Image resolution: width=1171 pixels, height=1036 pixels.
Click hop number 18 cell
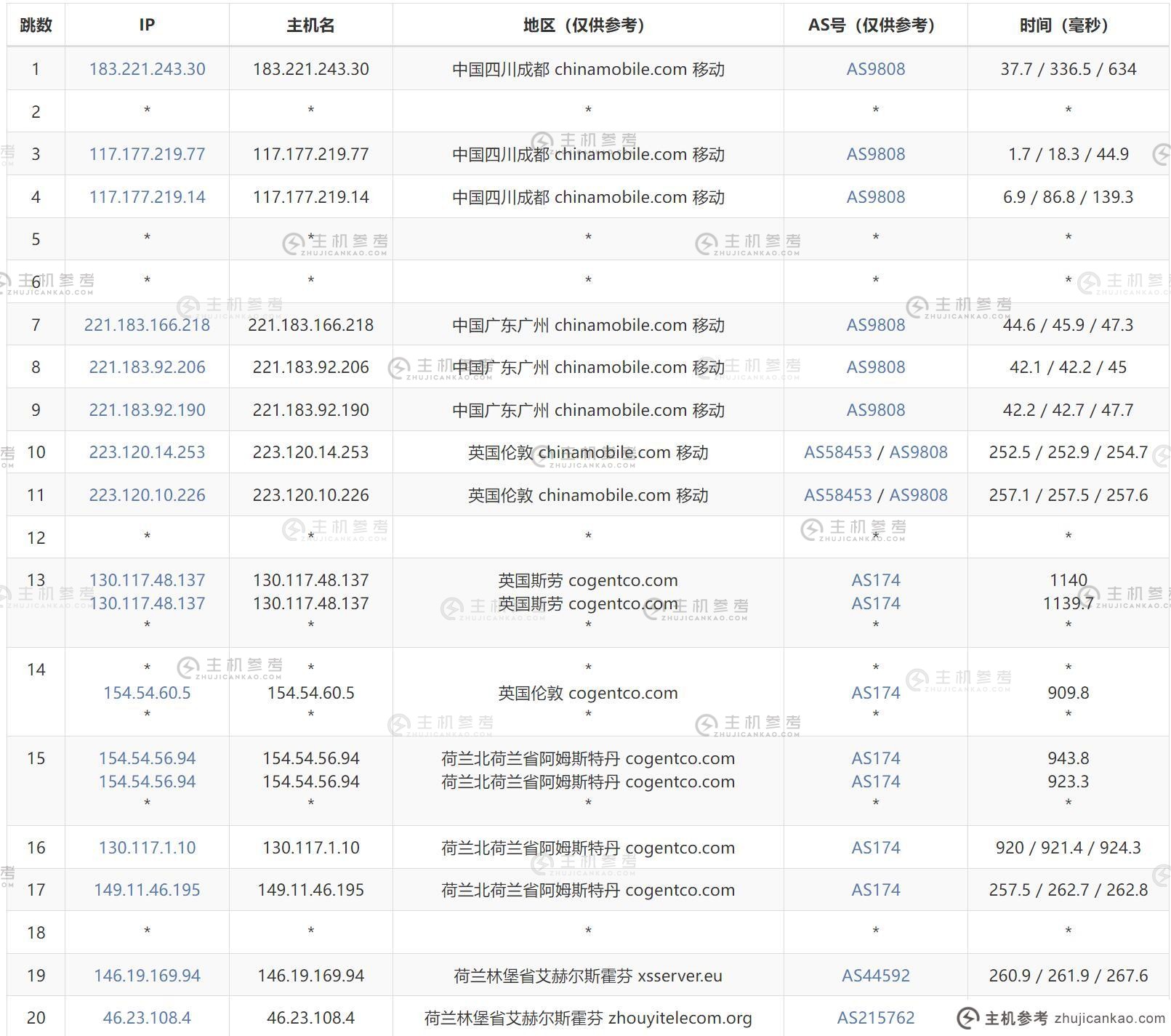(x=36, y=932)
